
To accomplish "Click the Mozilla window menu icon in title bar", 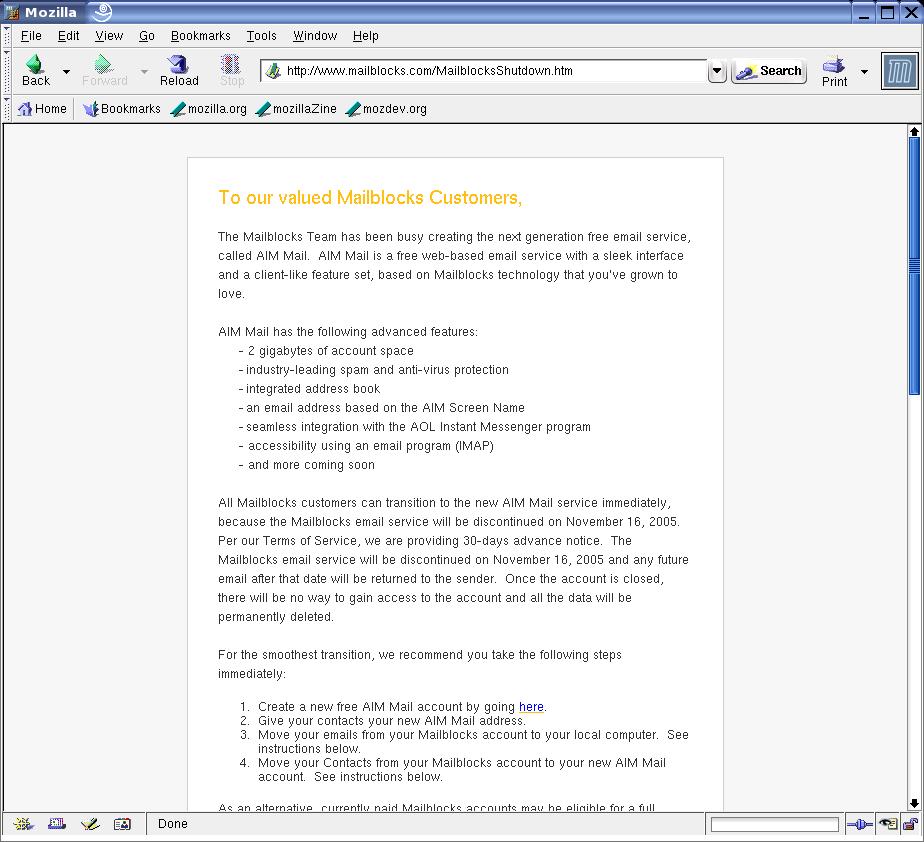I will [12, 12].
